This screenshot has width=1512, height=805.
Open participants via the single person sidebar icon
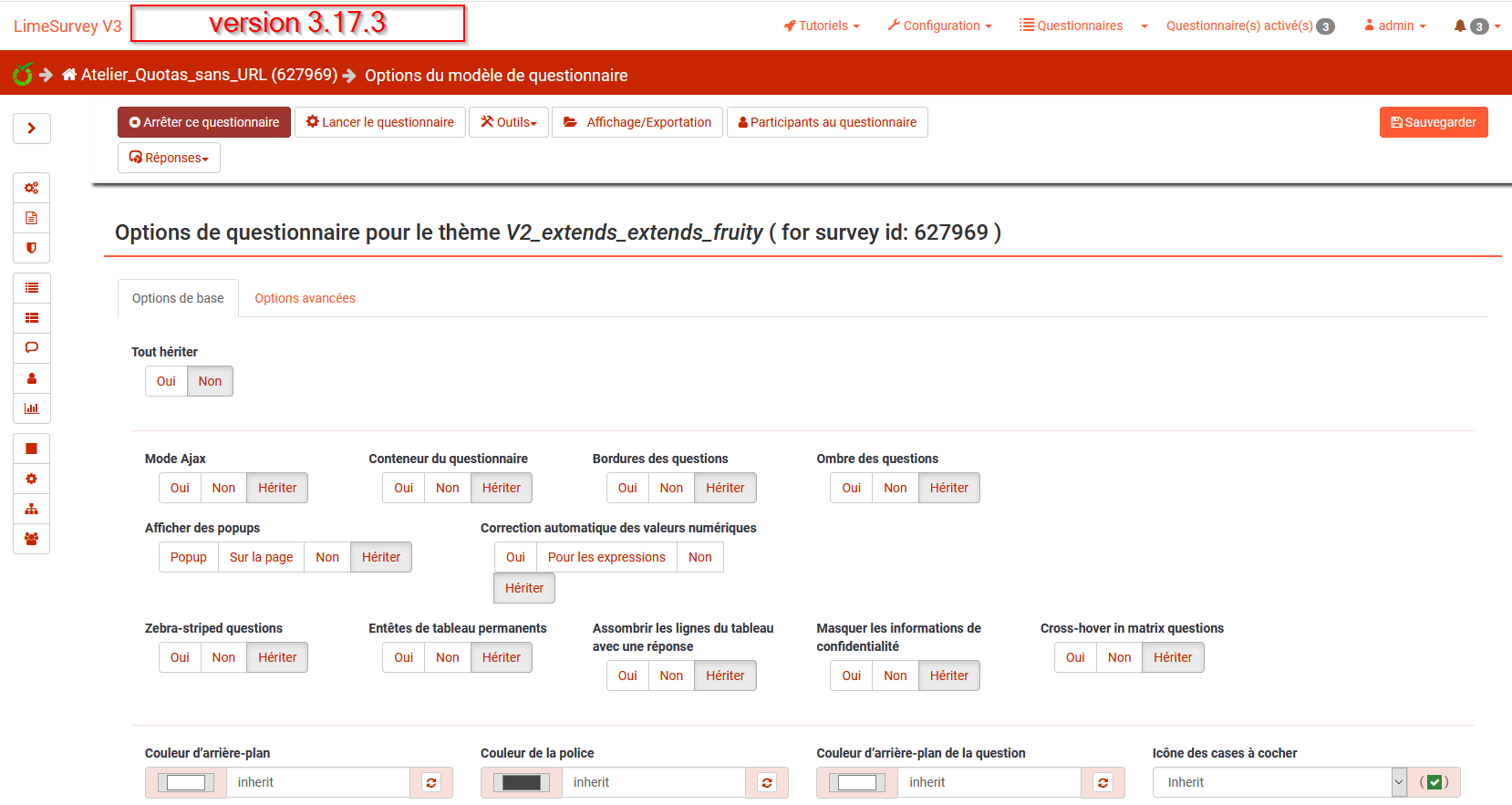(x=32, y=378)
